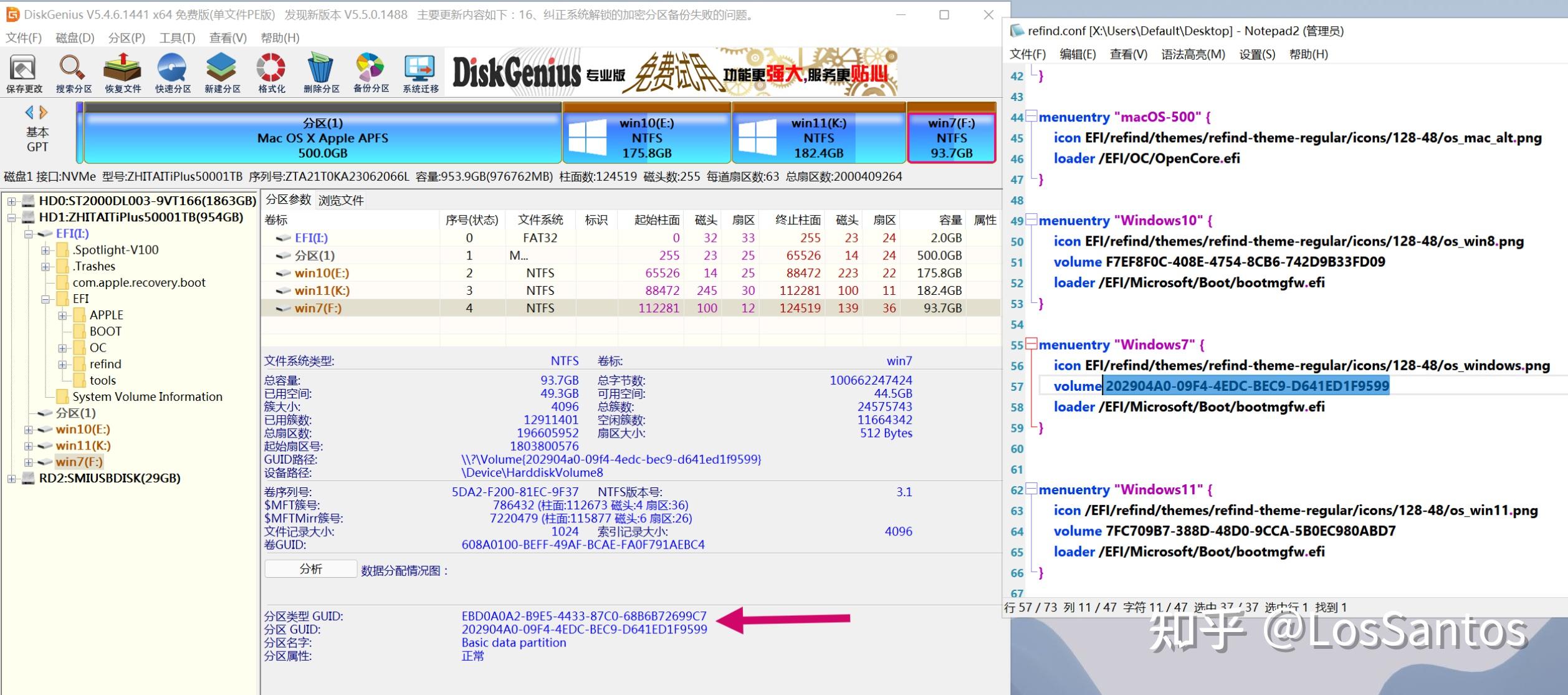The width and height of the screenshot is (1568, 695).
Task: Open the Search Partition (搜索分区) tool
Action: click(x=74, y=74)
